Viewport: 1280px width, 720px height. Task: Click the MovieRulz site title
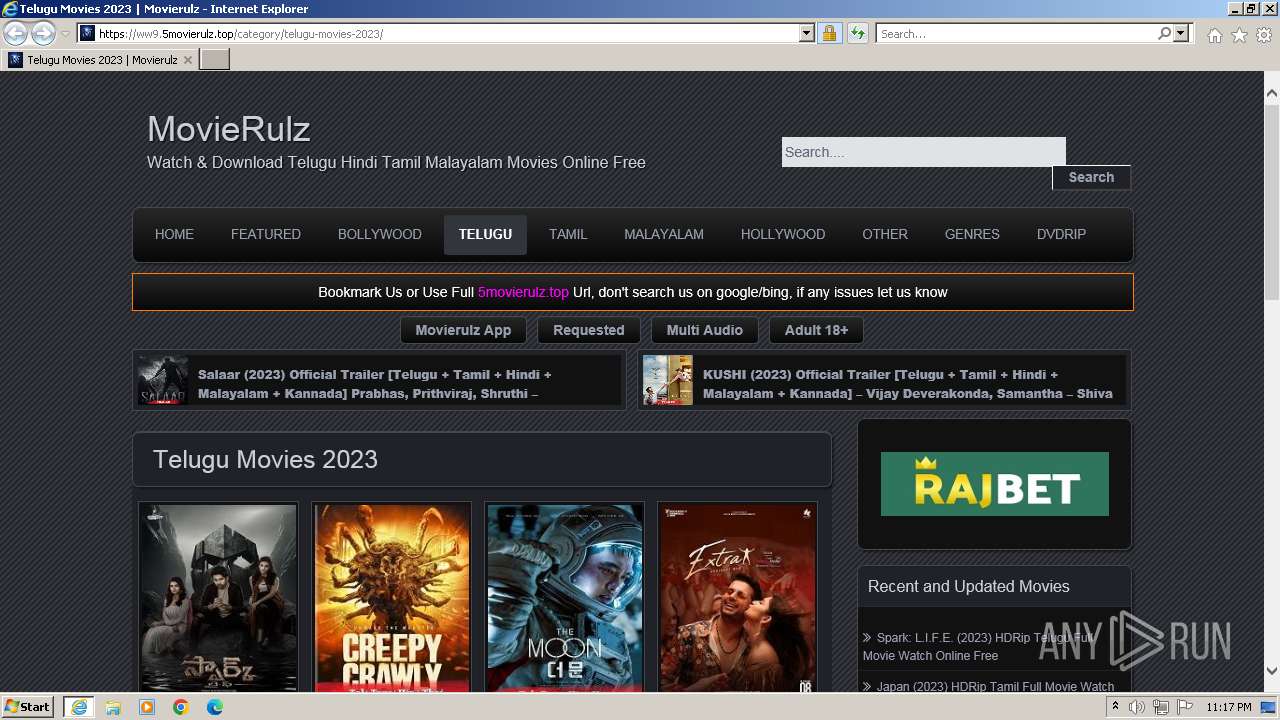pos(229,129)
